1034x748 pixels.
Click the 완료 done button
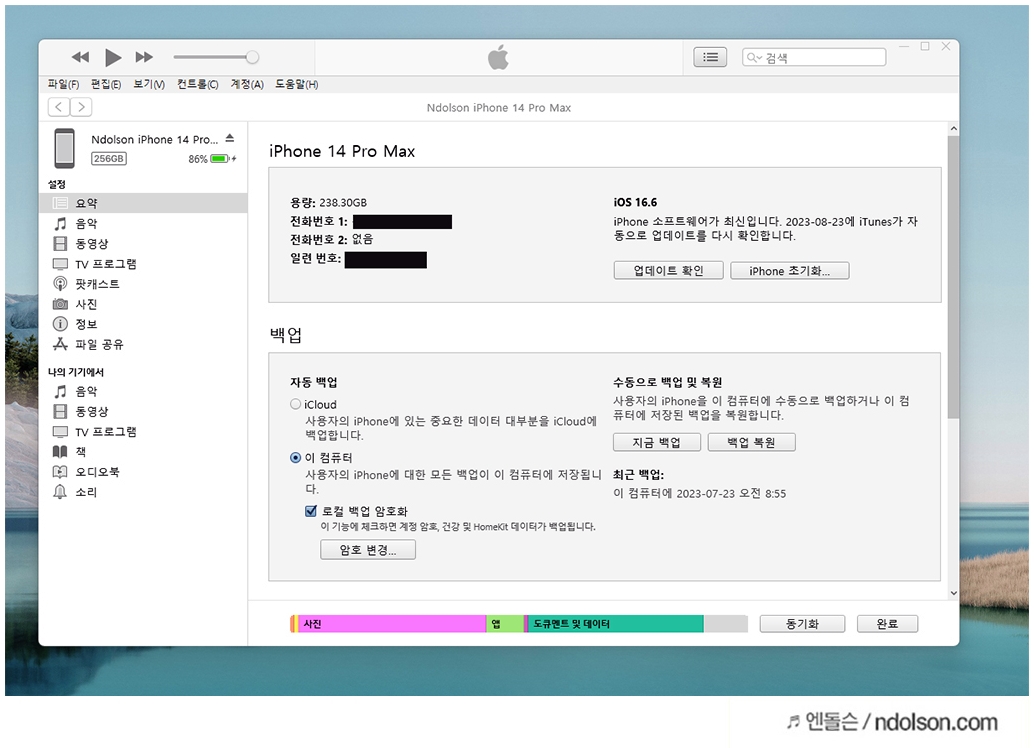887,624
